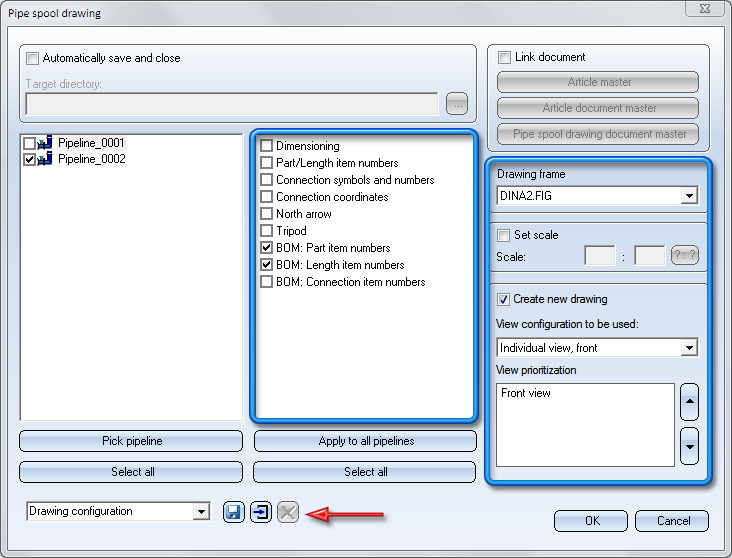Enable Automatically save and close

[32, 58]
